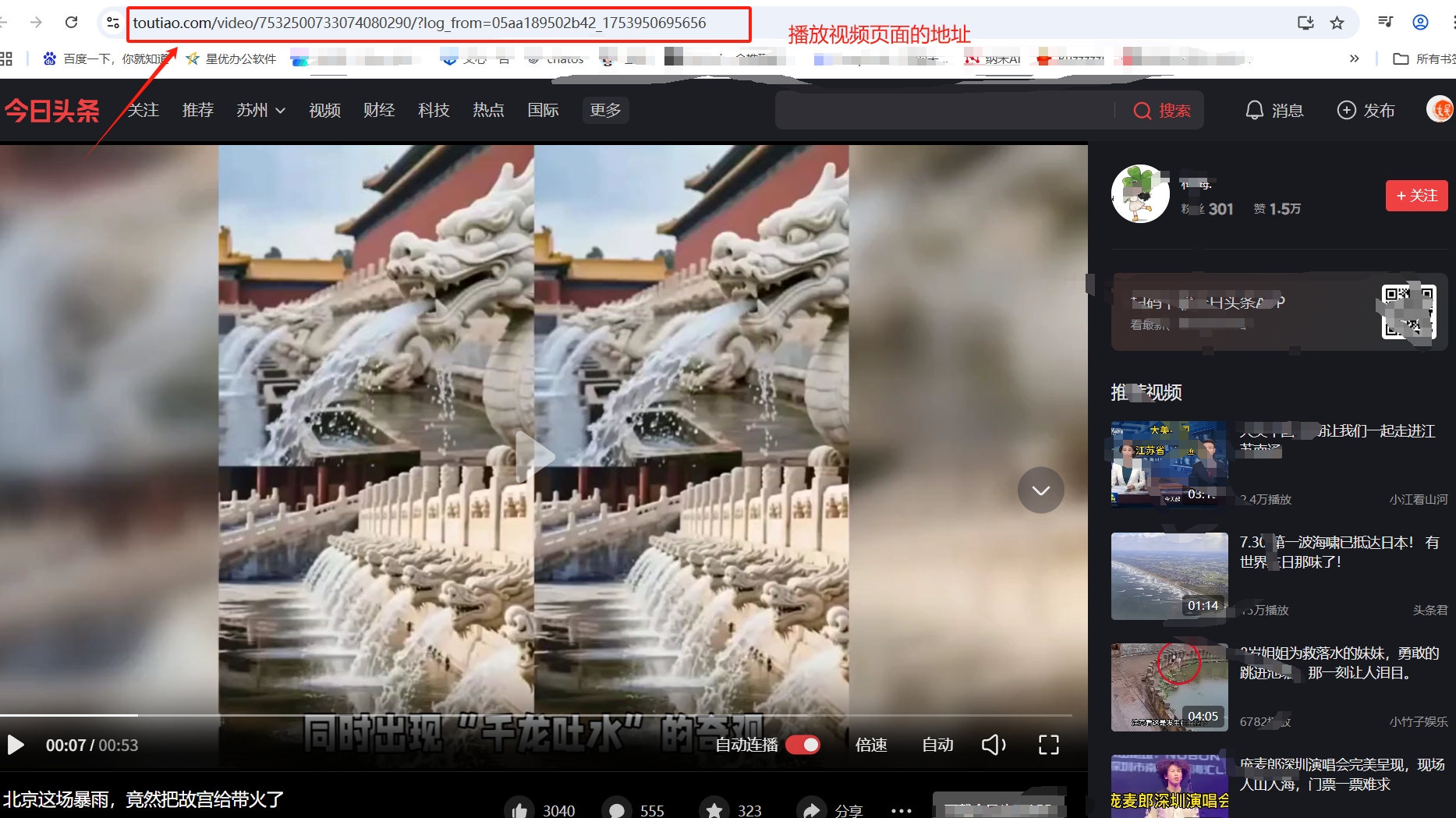Image resolution: width=1456 pixels, height=818 pixels.
Task: Toggle the browser bookmark star
Action: click(1337, 23)
